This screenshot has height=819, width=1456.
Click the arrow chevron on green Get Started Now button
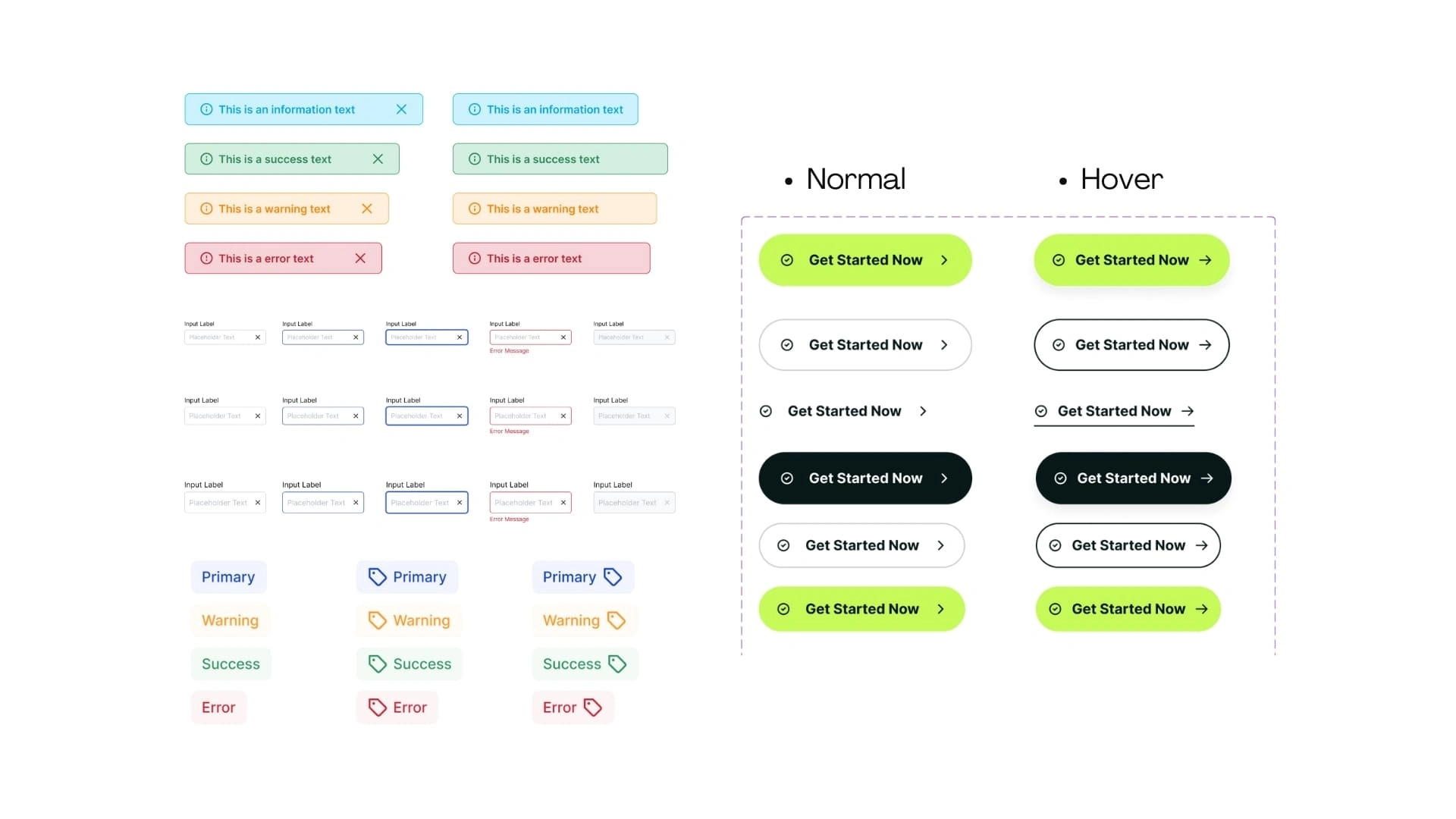943,259
